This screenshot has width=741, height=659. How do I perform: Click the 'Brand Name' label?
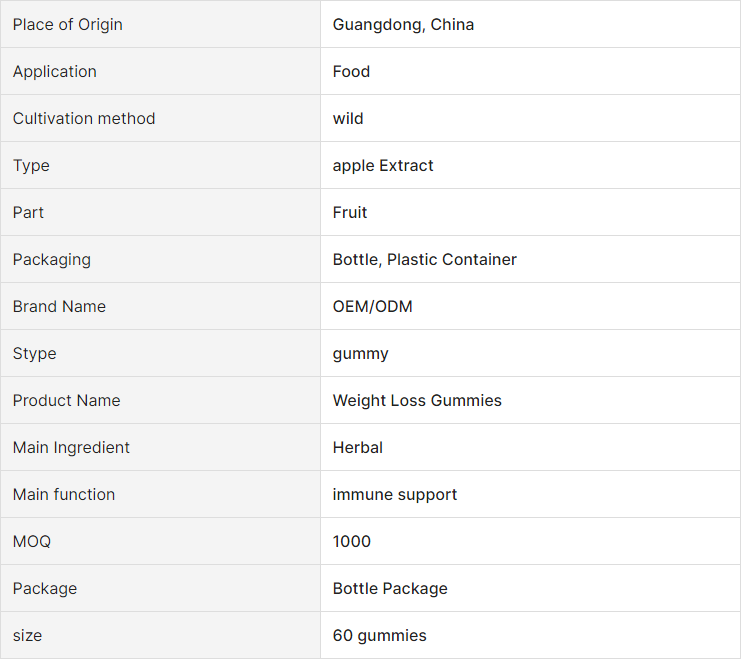click(x=59, y=306)
